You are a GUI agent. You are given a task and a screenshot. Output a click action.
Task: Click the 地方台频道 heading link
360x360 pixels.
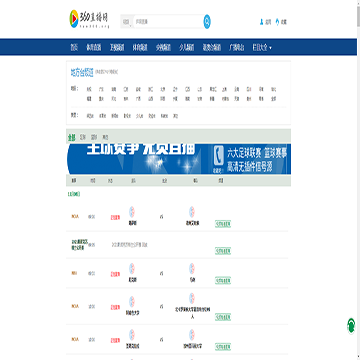pyautogui.click(x=82, y=72)
